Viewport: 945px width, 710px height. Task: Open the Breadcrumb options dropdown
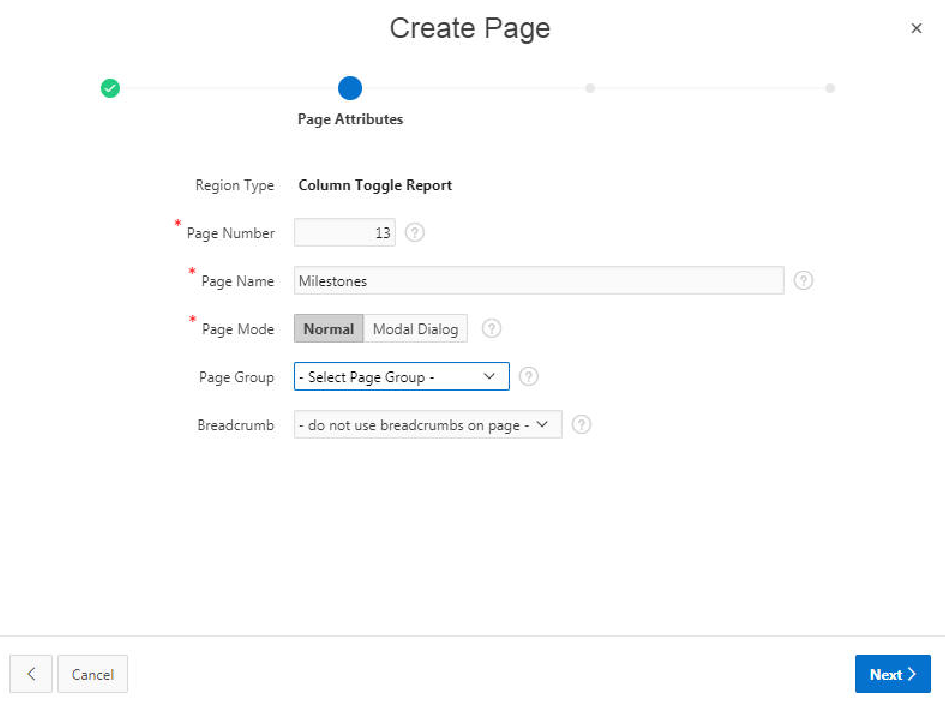click(427, 424)
